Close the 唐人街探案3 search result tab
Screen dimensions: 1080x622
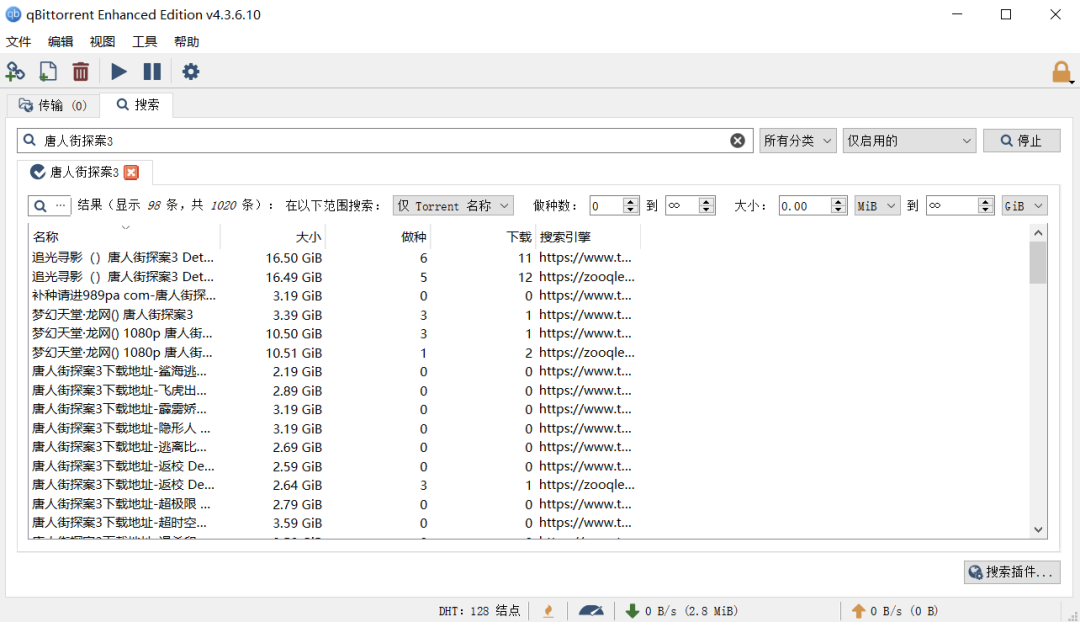pyautogui.click(x=131, y=172)
